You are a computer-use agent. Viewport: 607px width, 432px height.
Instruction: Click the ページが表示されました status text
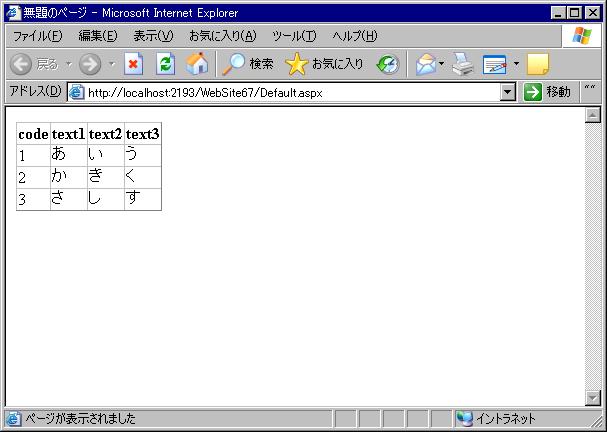coord(81,419)
